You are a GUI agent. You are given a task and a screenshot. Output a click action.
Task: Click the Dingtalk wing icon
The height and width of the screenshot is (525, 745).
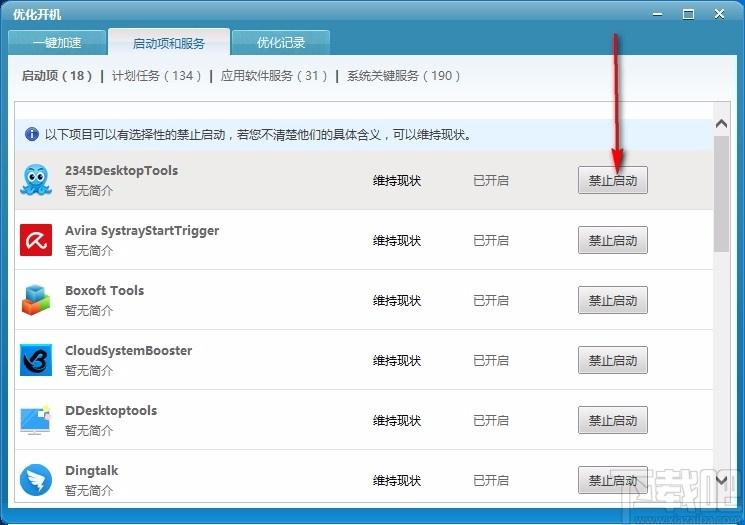coord(36,480)
